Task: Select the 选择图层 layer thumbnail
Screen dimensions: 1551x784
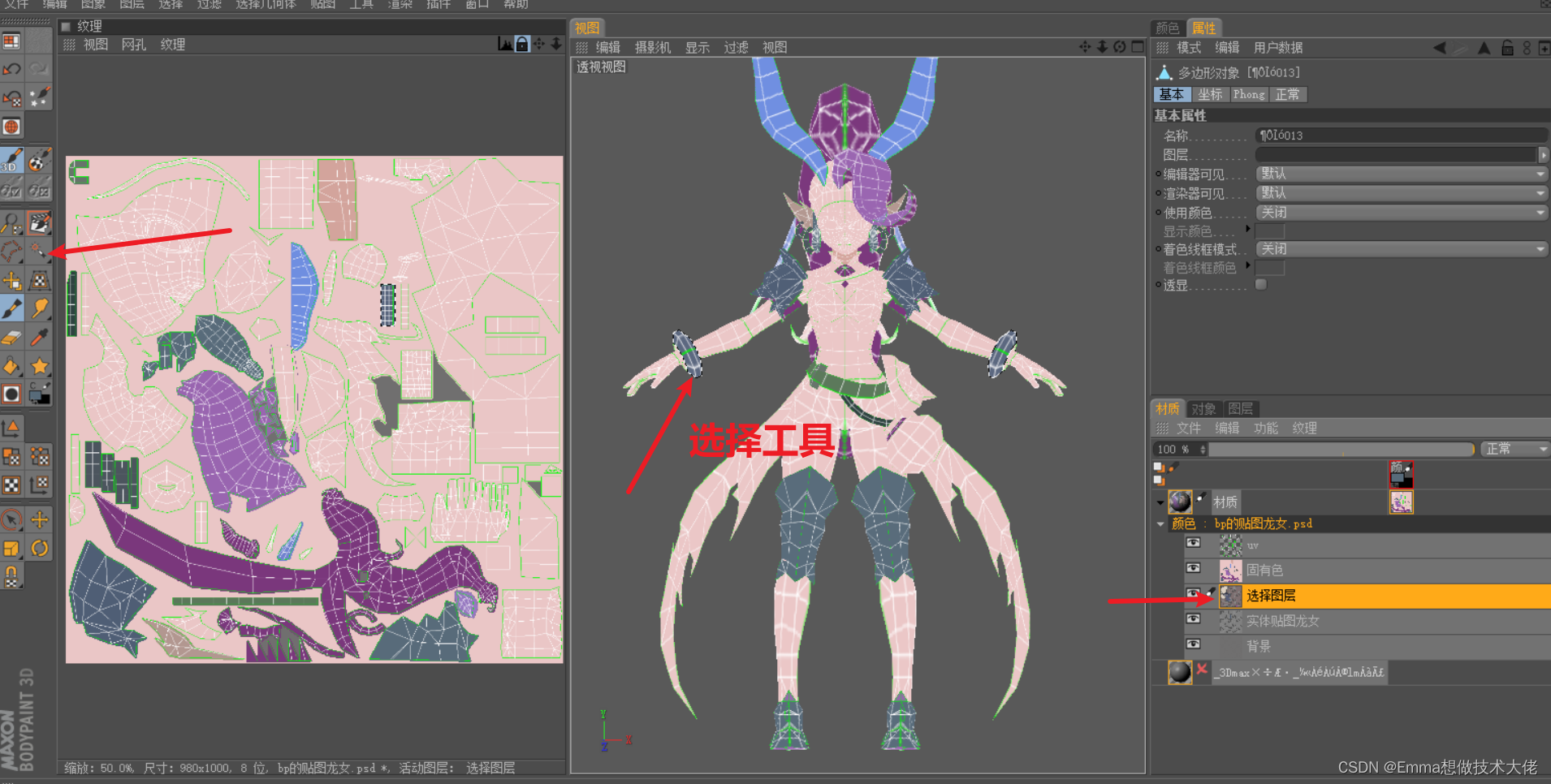Action: 1231,596
